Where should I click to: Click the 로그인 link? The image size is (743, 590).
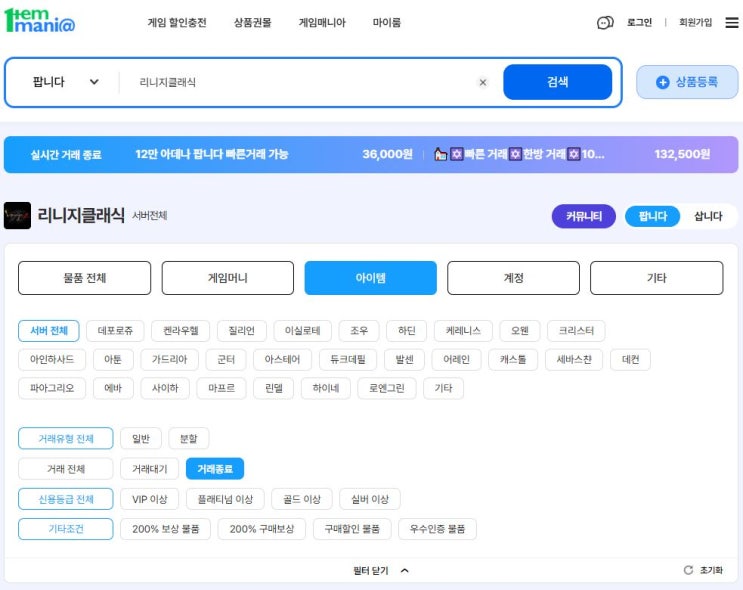click(639, 22)
